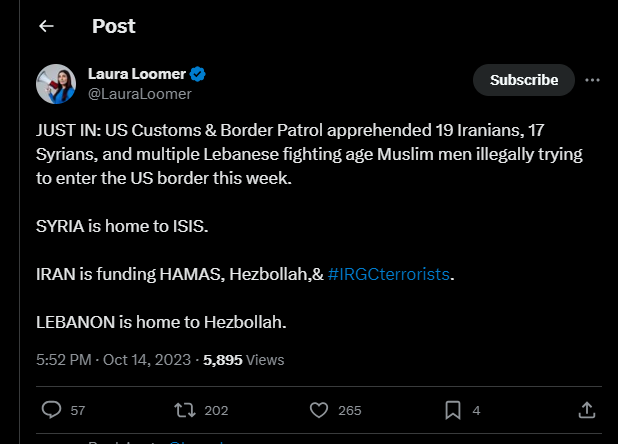Click the Laura Loomer display name

136,75
